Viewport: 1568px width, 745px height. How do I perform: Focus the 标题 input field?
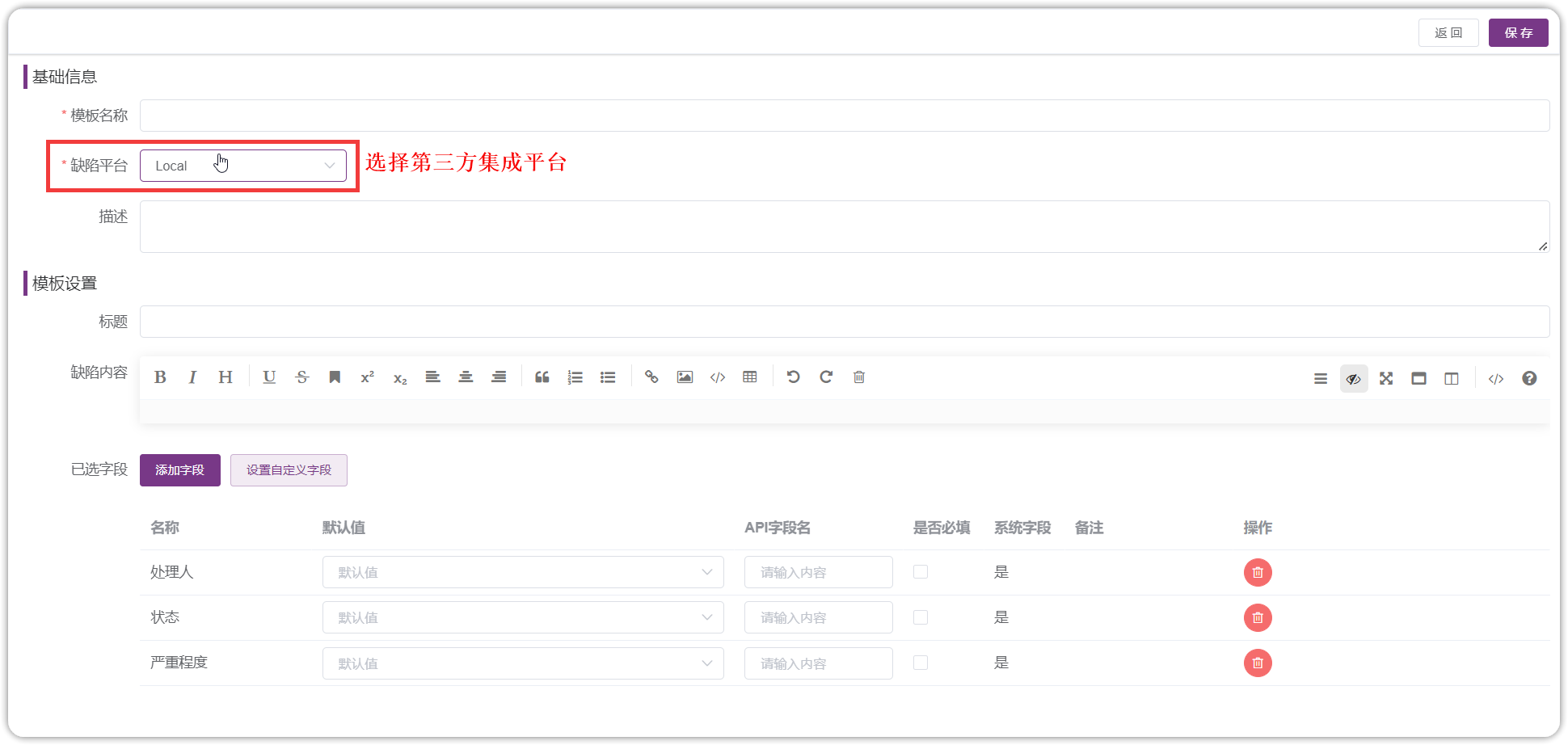845,322
